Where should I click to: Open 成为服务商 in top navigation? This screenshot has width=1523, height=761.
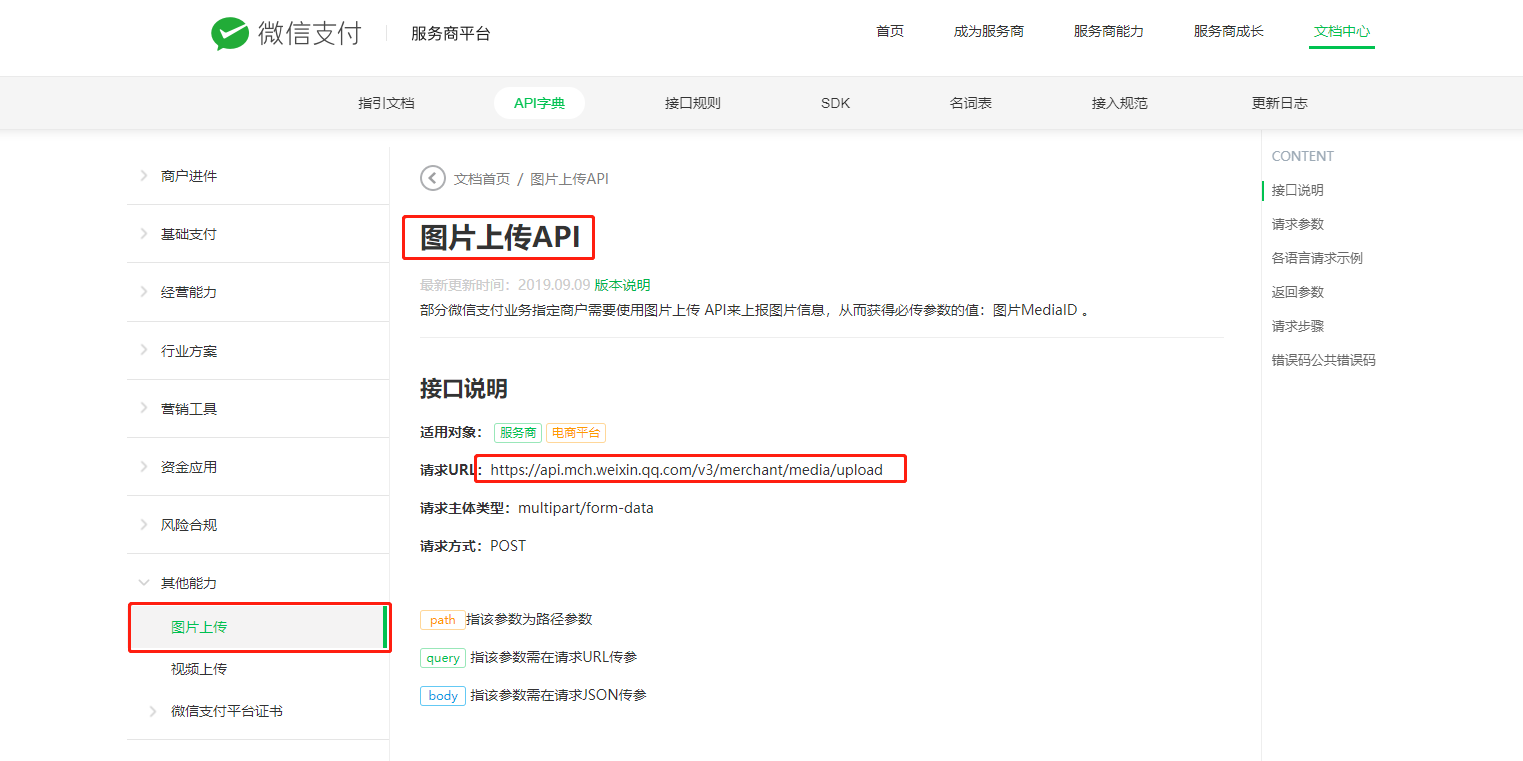click(989, 32)
